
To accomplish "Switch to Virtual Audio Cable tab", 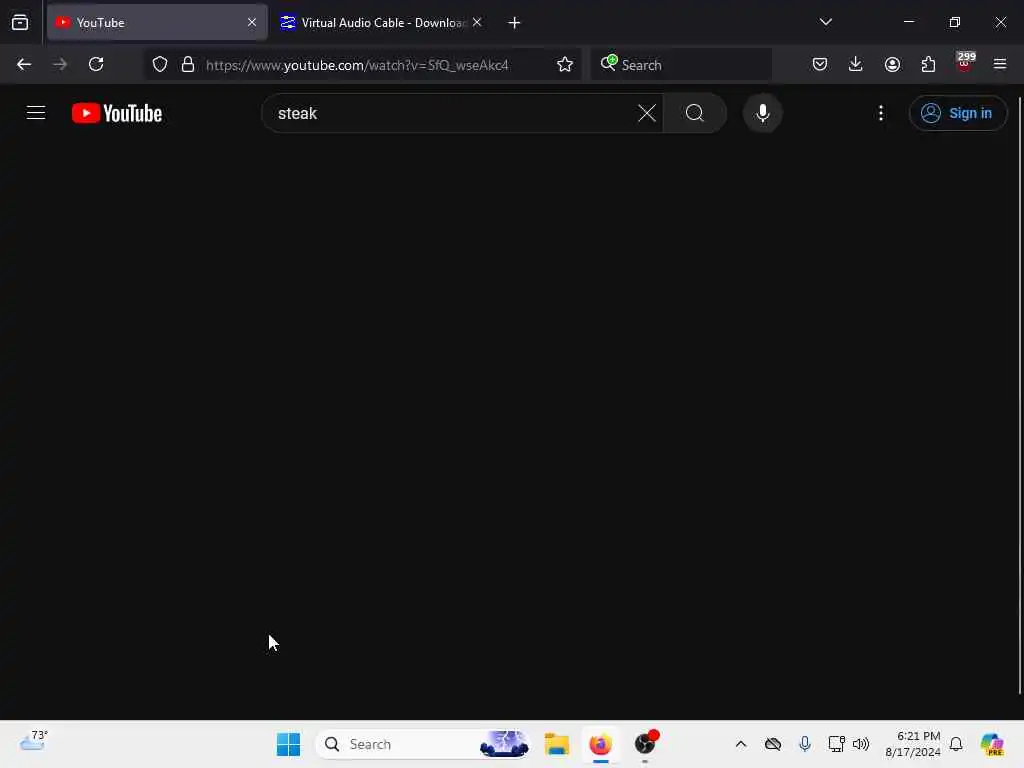I will click(x=382, y=22).
